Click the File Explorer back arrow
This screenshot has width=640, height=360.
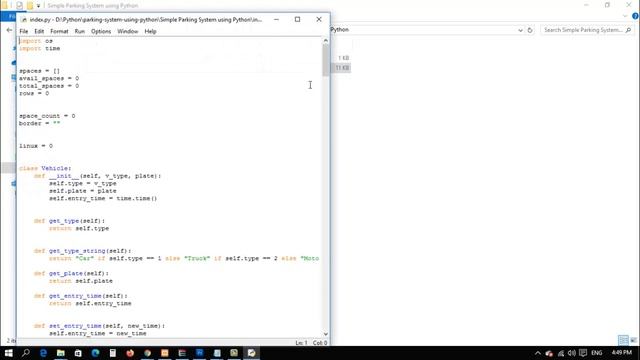9,30
